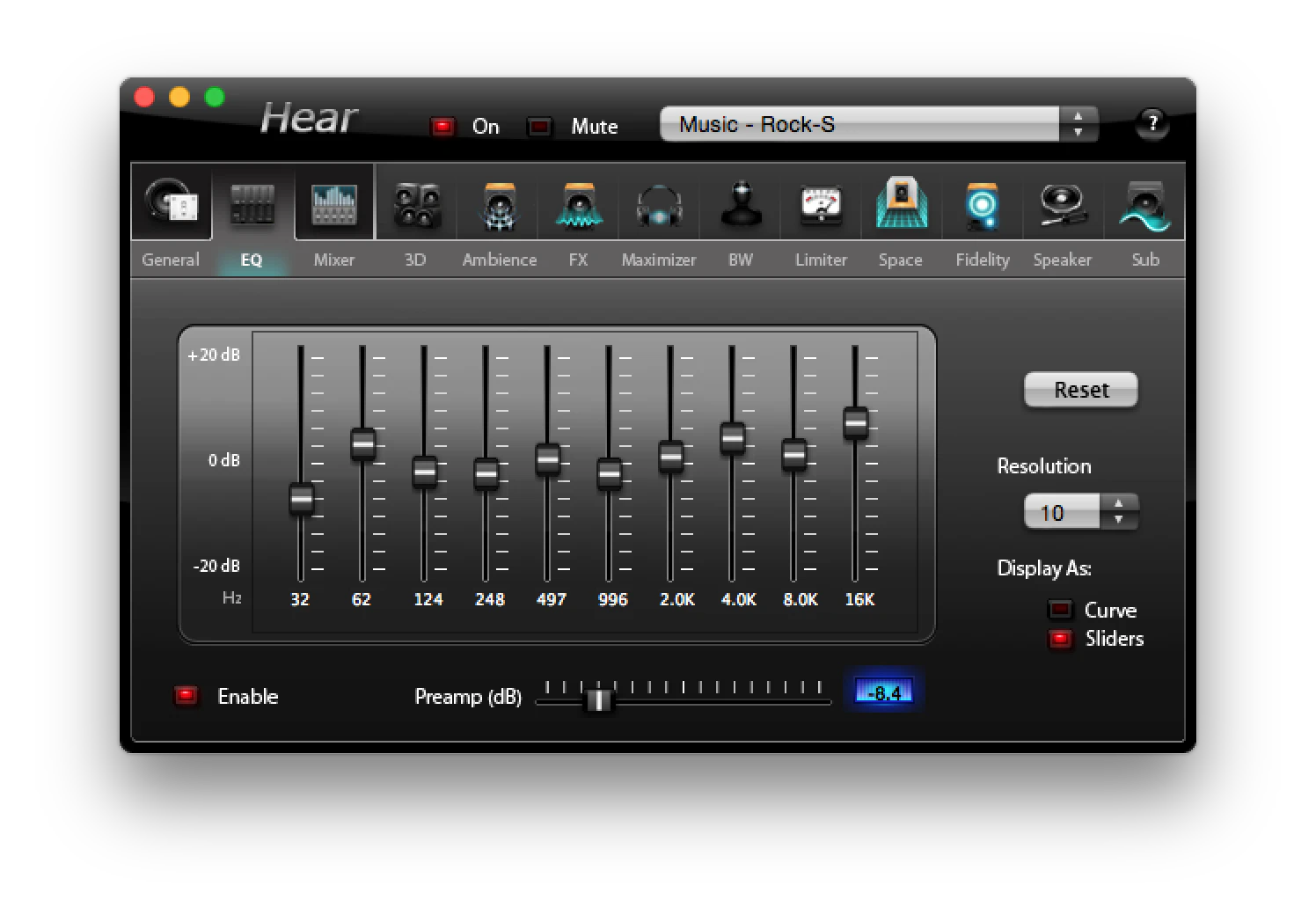Click the -8.4 preamp value display
Screen dimensions: 1316x915
coord(884,692)
